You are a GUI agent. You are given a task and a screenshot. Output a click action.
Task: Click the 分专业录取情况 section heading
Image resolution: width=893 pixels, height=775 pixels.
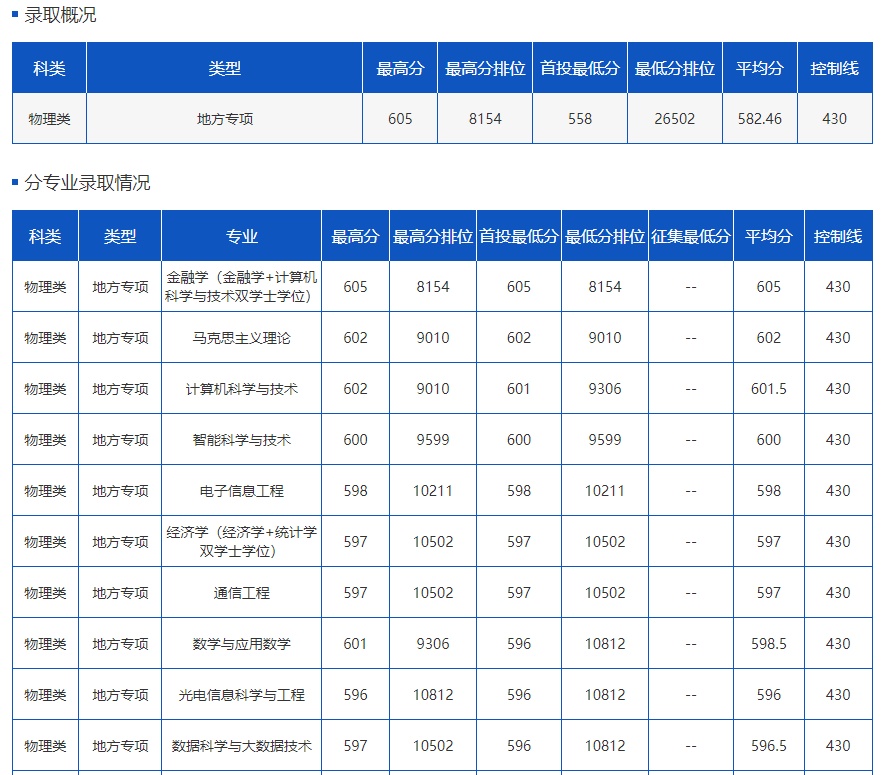click(x=87, y=183)
